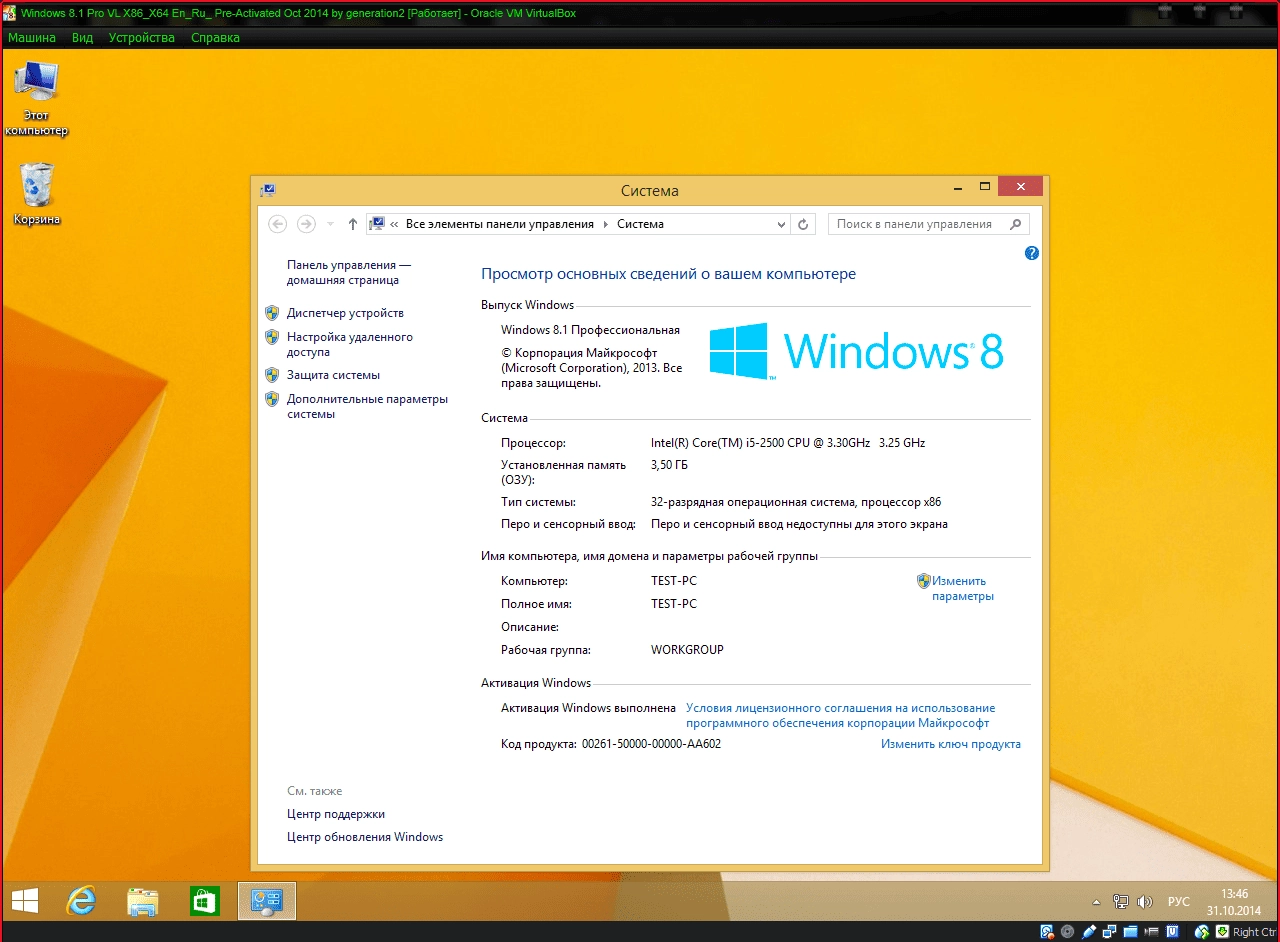
Task: Click the product ID 00261-50000-00000-AA602
Action: (651, 744)
